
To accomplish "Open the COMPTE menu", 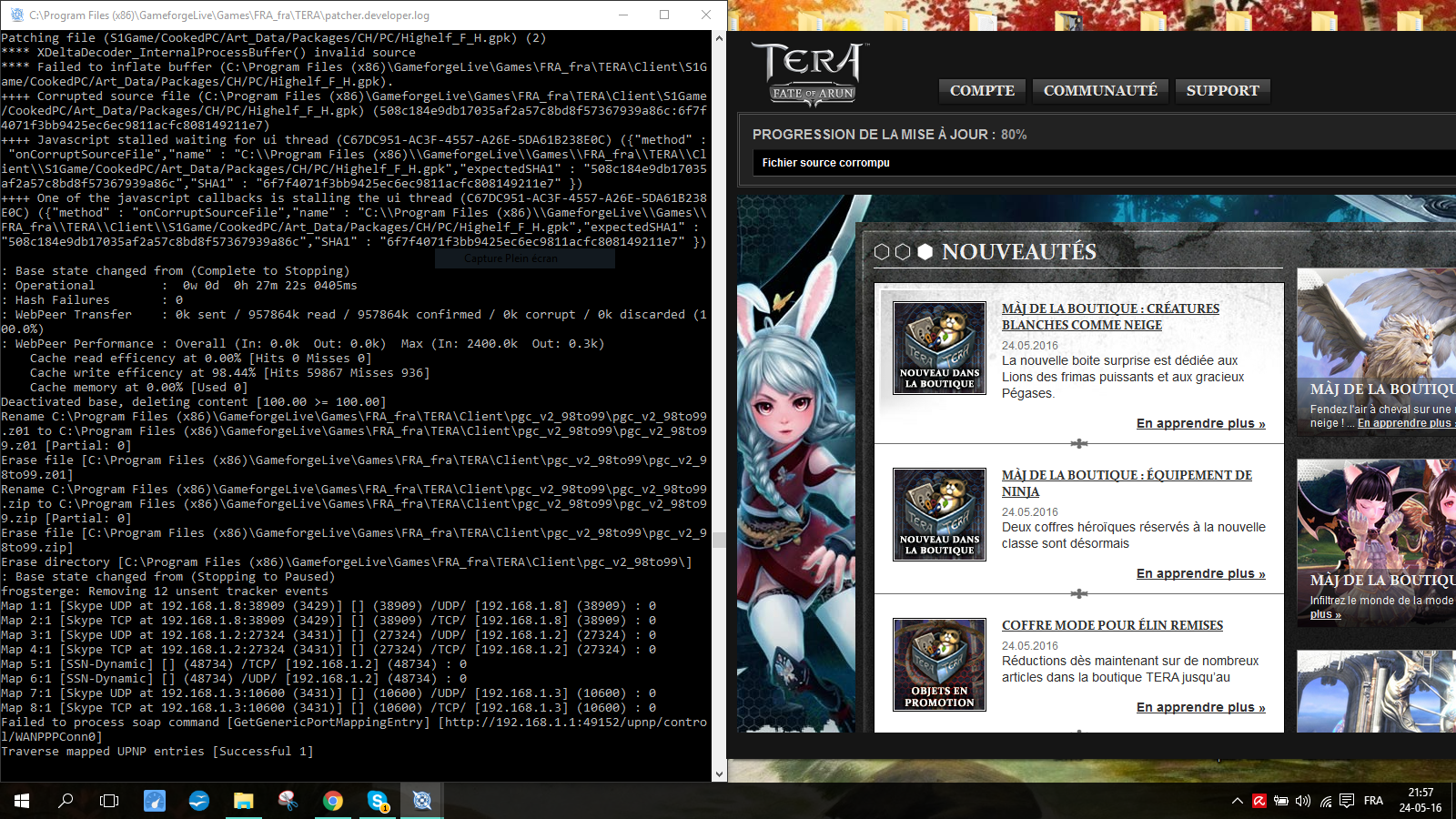I will pos(982,91).
